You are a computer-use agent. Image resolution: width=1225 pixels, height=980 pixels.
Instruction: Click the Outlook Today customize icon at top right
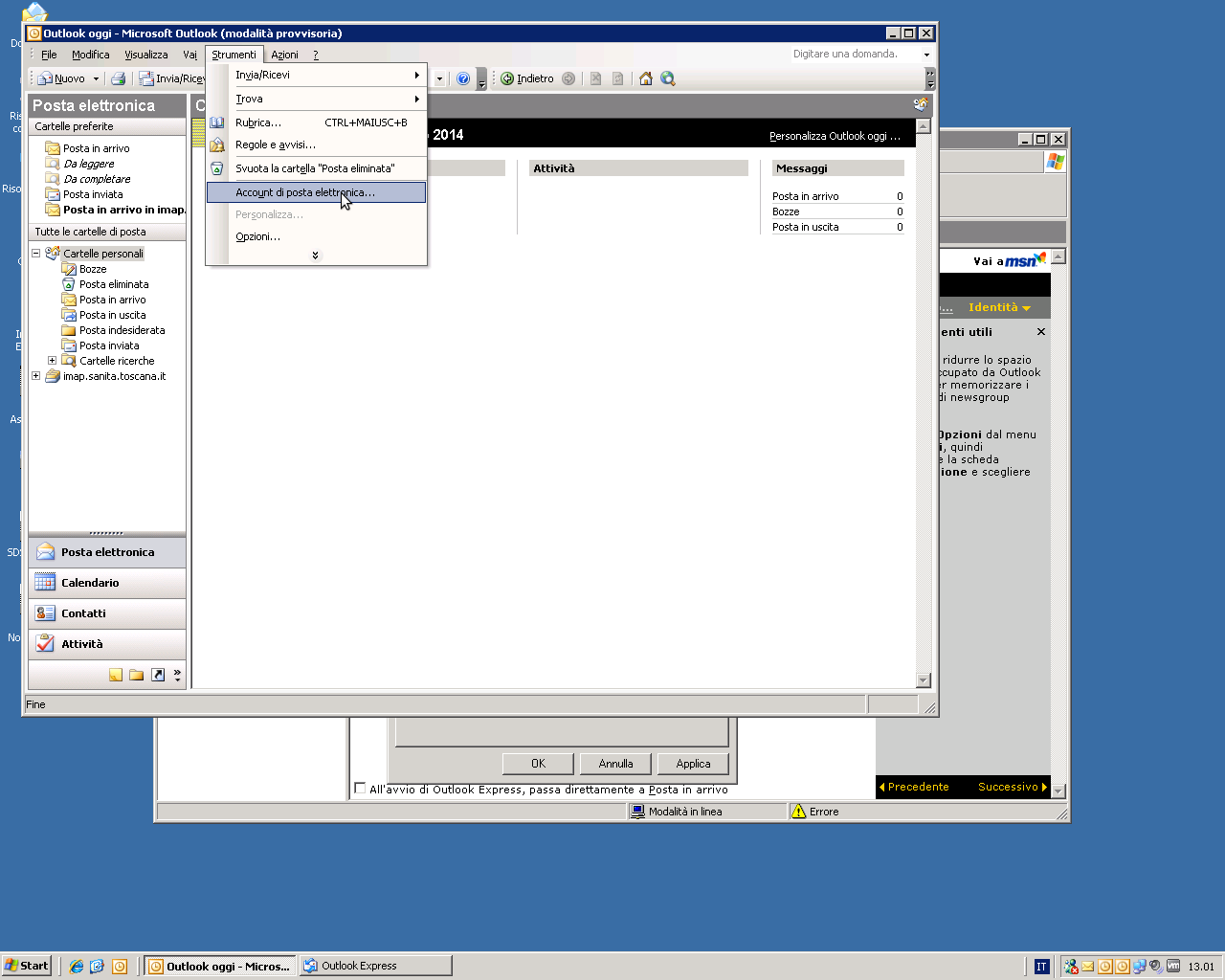(921, 104)
